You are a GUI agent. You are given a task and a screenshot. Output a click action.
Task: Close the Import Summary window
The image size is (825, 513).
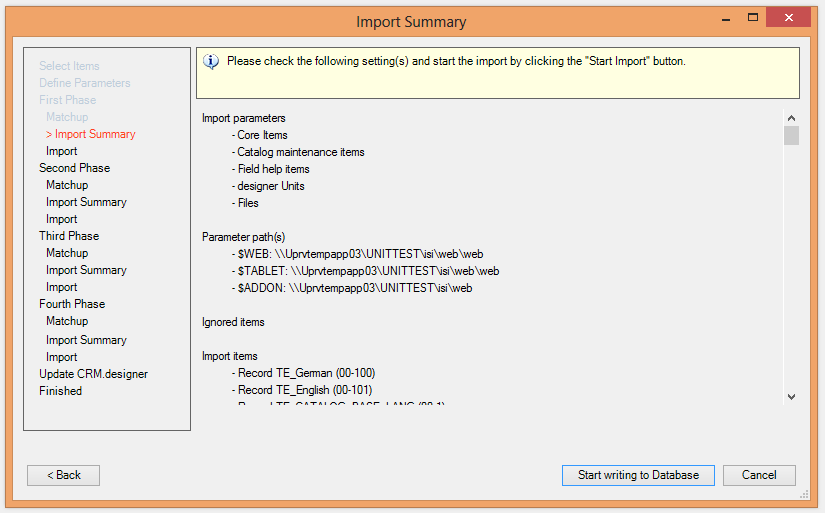click(x=790, y=19)
